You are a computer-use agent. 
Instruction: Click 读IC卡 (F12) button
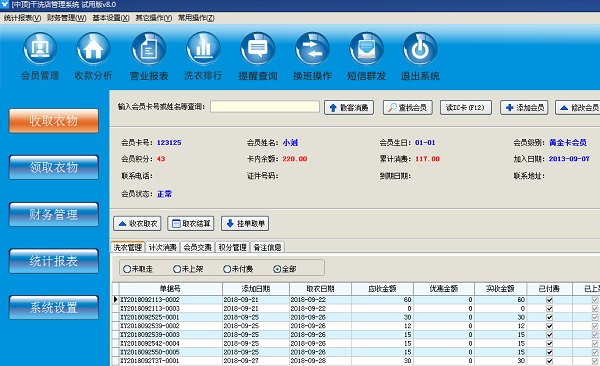tap(466, 108)
